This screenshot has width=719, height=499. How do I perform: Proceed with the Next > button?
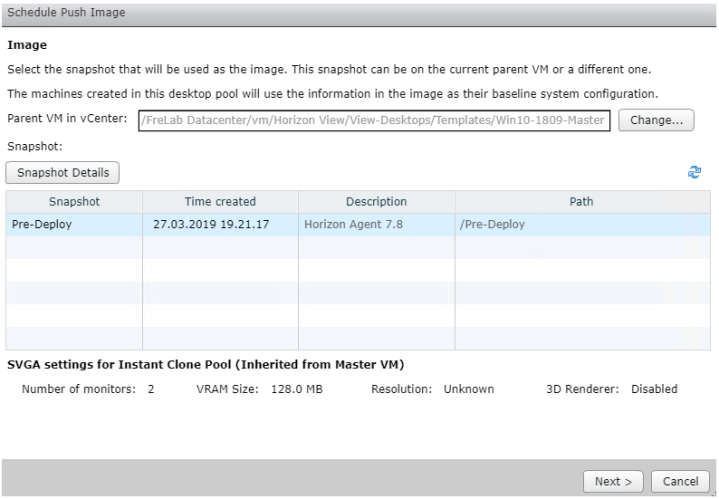coord(613,481)
